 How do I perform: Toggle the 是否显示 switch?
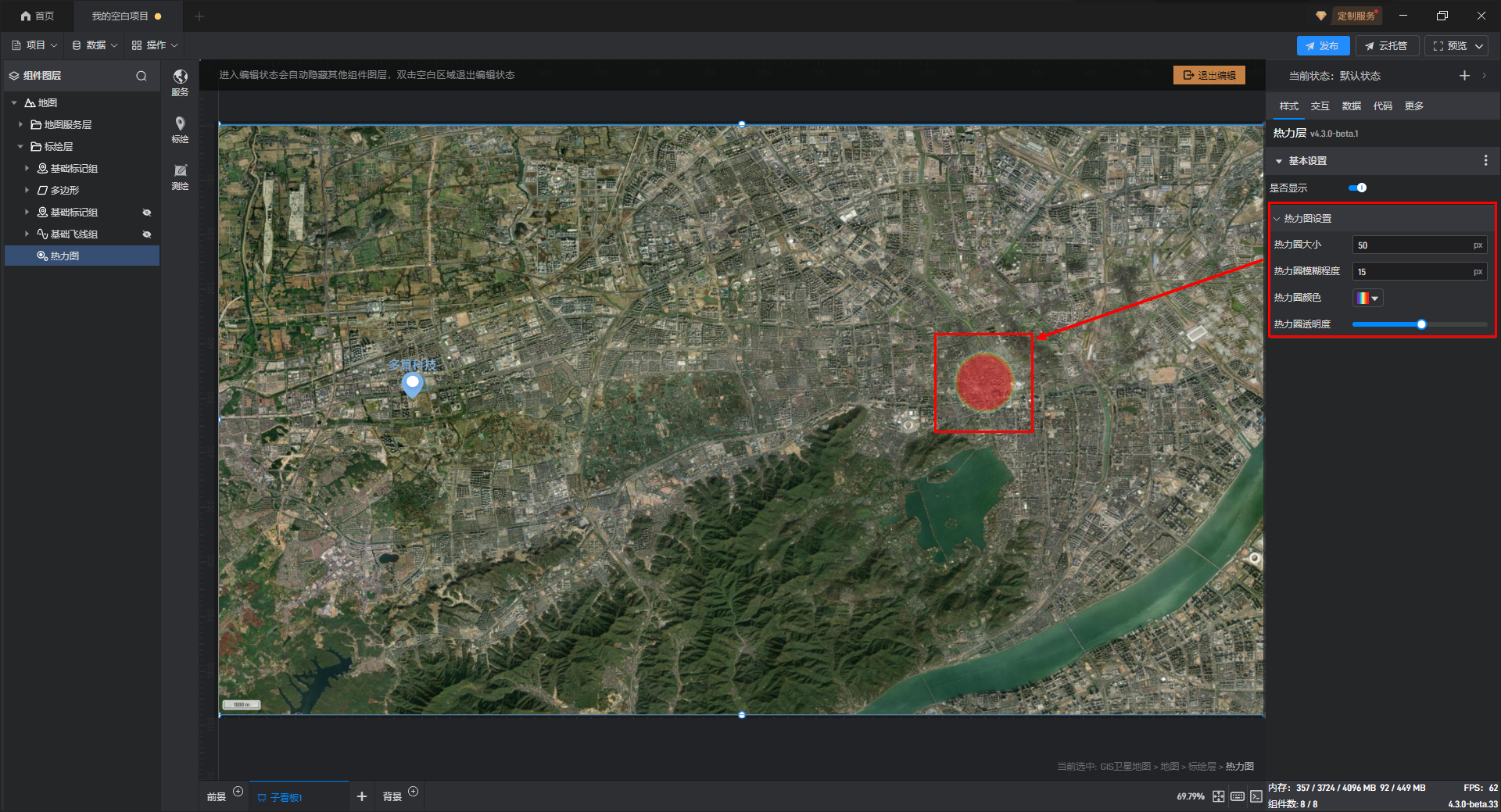pos(1357,188)
